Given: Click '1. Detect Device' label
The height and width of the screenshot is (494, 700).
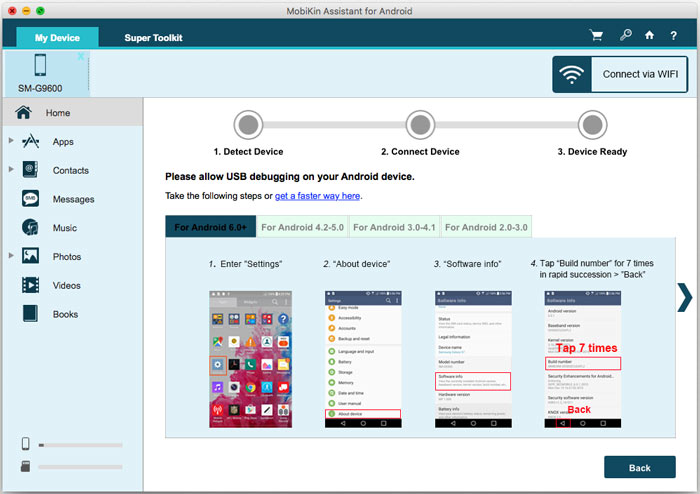Looking at the screenshot, I should 249,152.
